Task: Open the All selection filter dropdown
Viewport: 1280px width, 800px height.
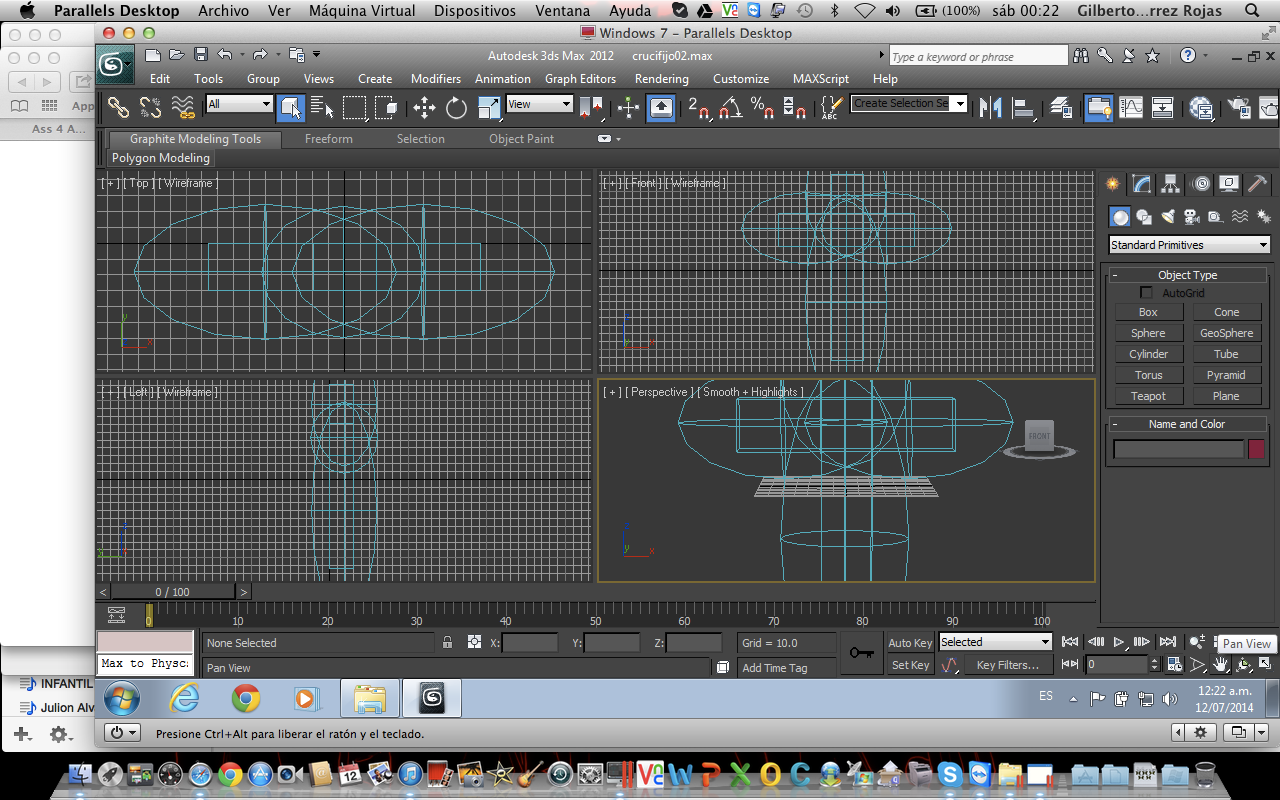Action: tap(239, 104)
